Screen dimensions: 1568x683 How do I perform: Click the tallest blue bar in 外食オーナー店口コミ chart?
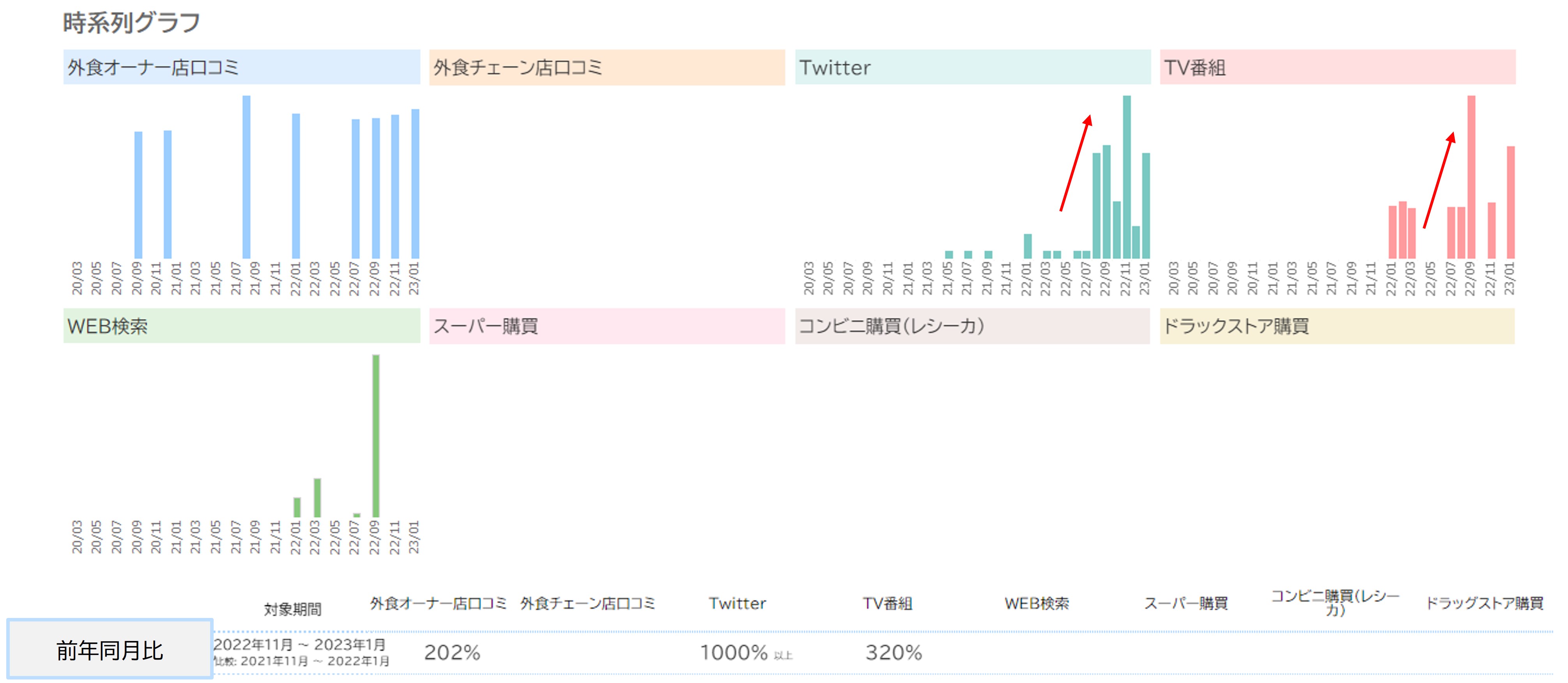click(x=246, y=176)
